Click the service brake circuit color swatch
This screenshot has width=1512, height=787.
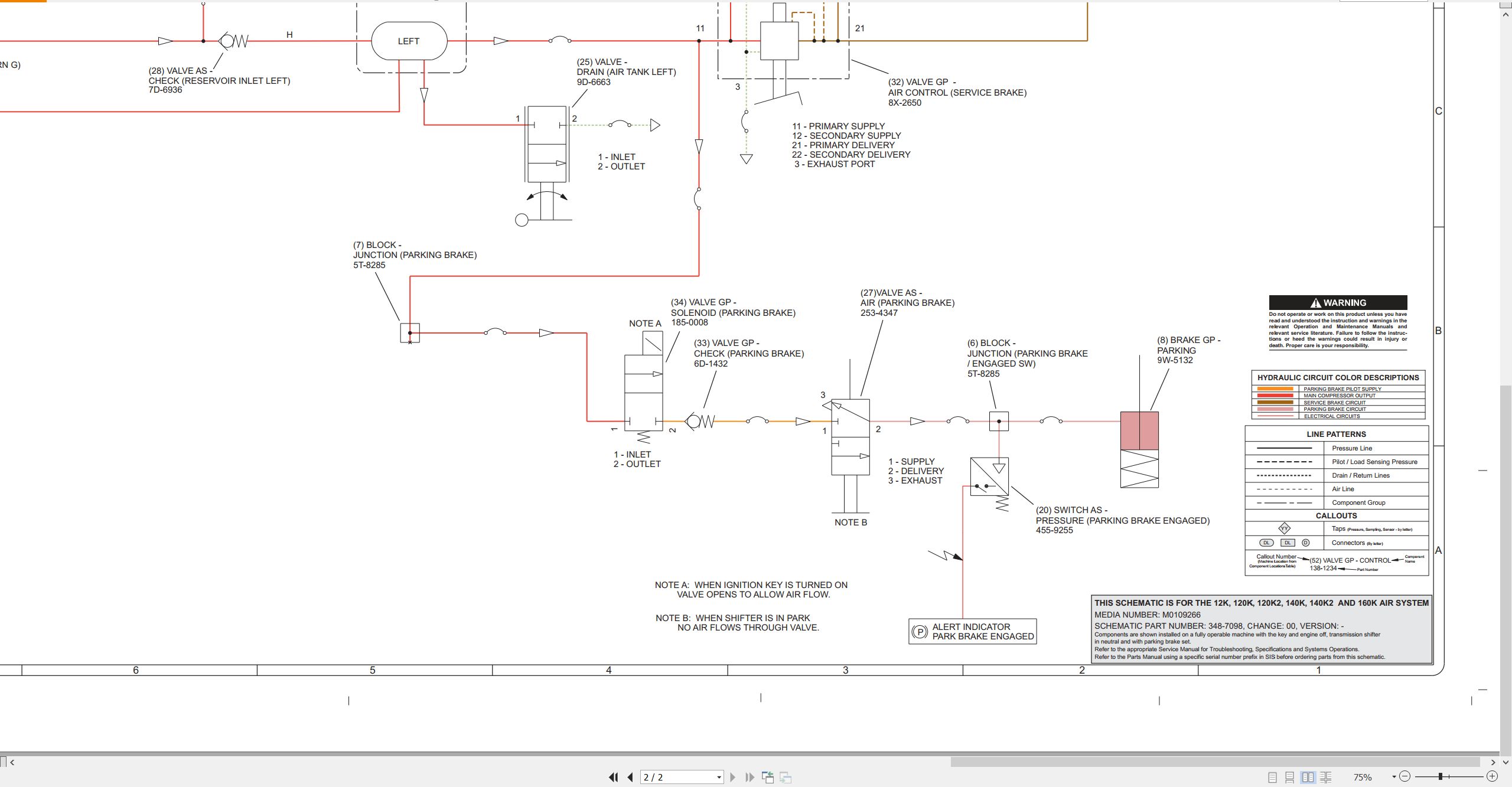point(1276,403)
